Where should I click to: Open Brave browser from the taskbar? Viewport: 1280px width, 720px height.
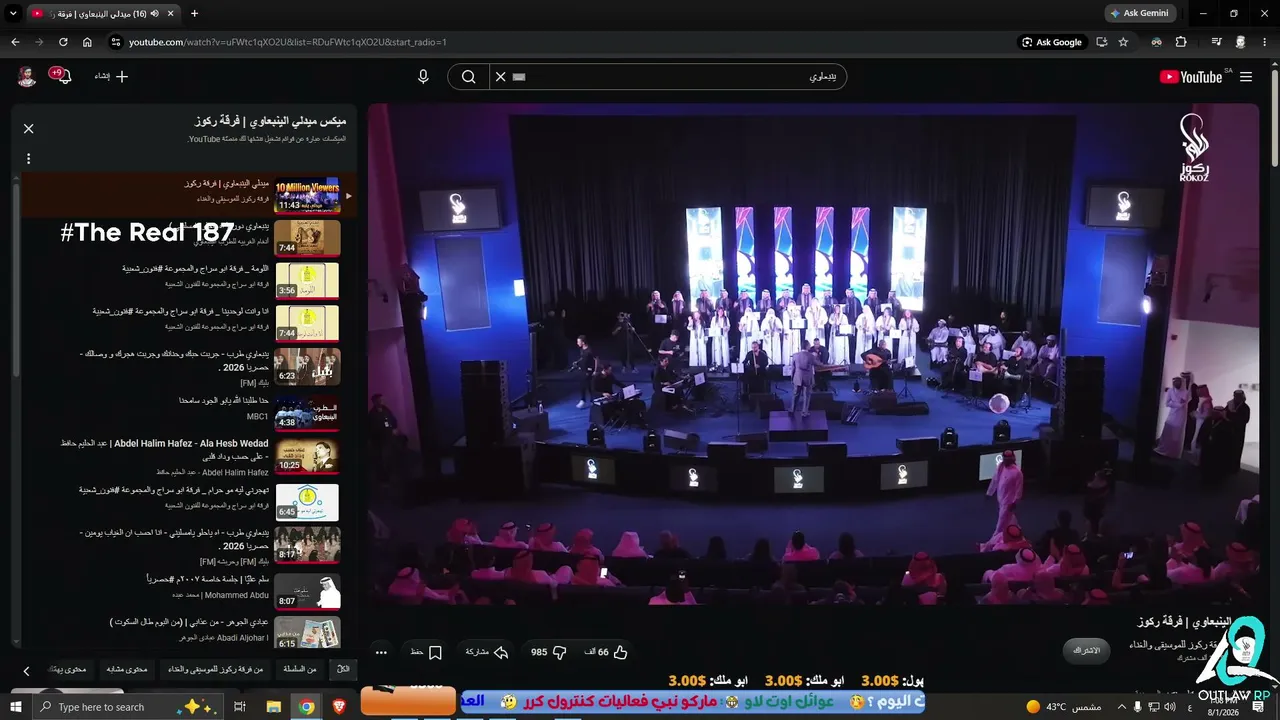point(338,707)
